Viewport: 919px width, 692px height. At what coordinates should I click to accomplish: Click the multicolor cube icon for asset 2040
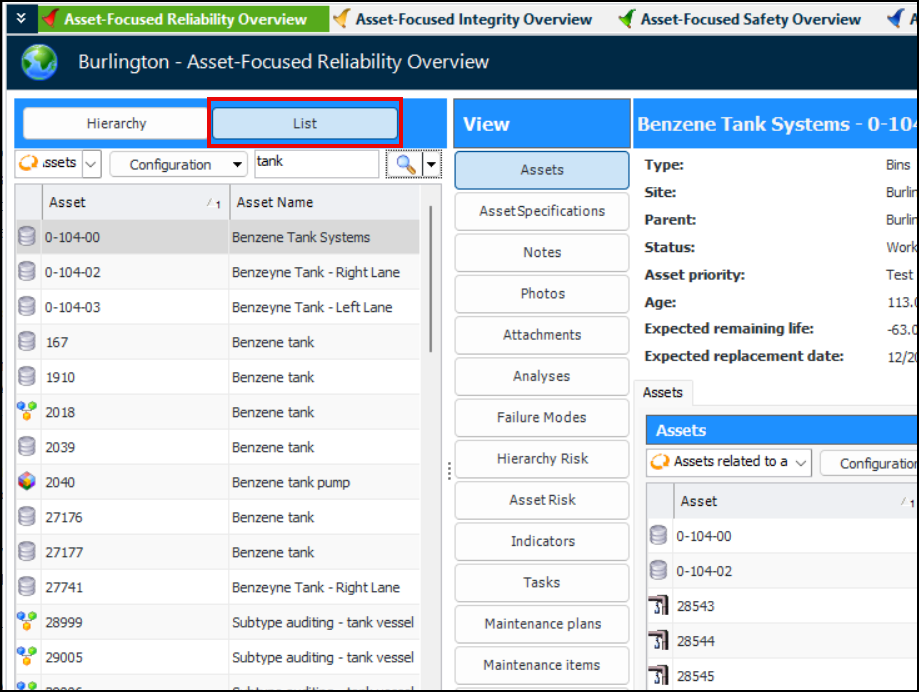coord(27,482)
